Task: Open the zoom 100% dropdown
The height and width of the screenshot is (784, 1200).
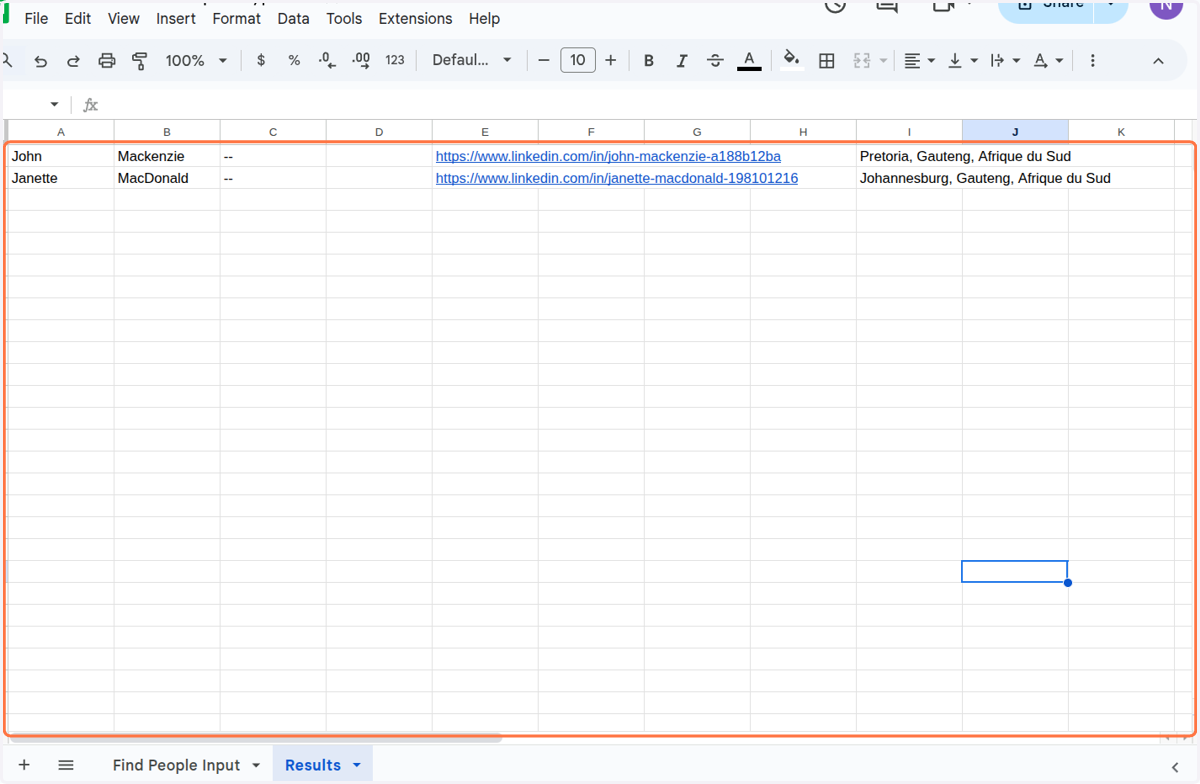Action: click(196, 60)
